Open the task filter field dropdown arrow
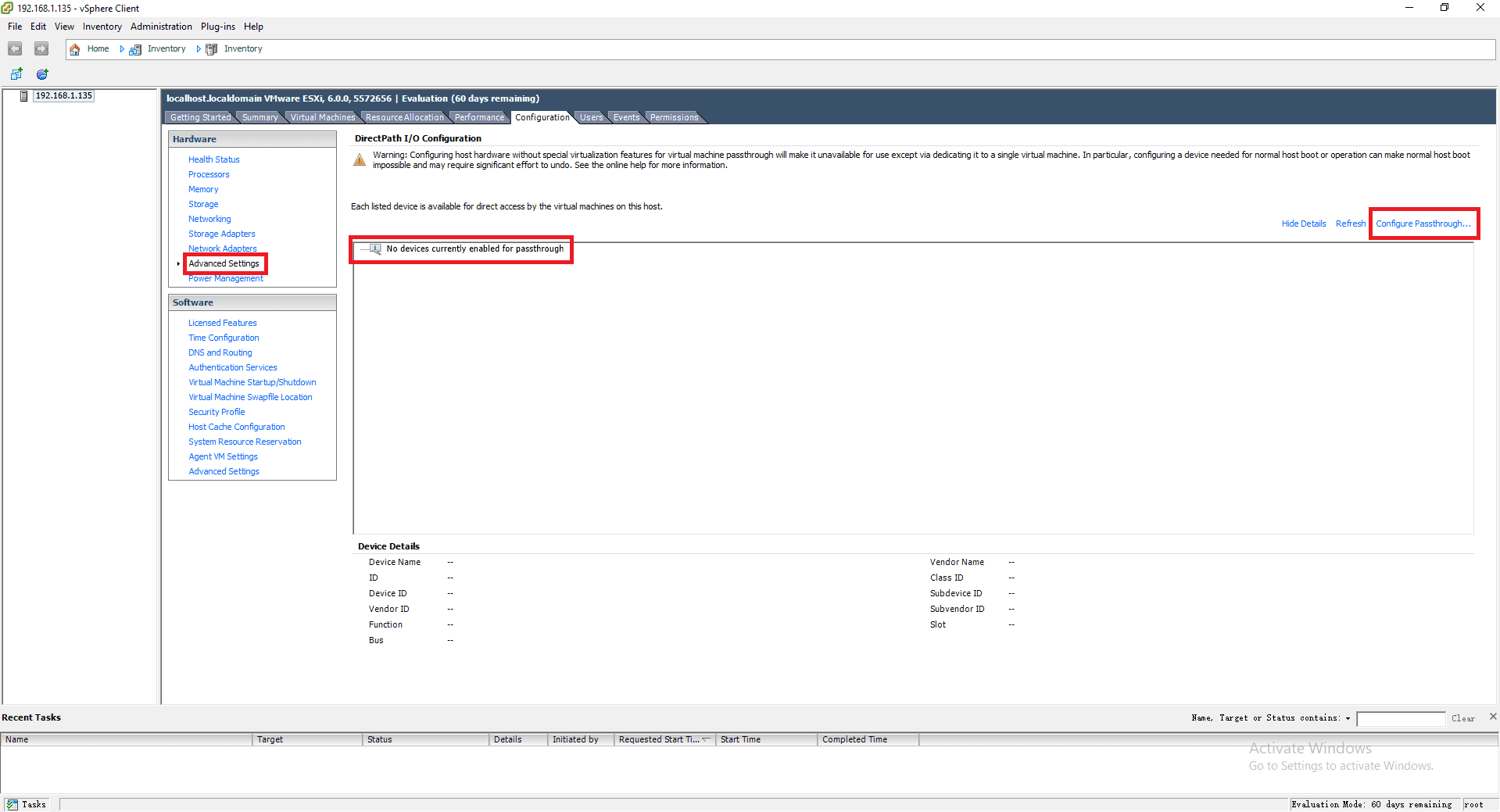Image resolution: width=1500 pixels, height=812 pixels. pyautogui.click(x=1348, y=718)
